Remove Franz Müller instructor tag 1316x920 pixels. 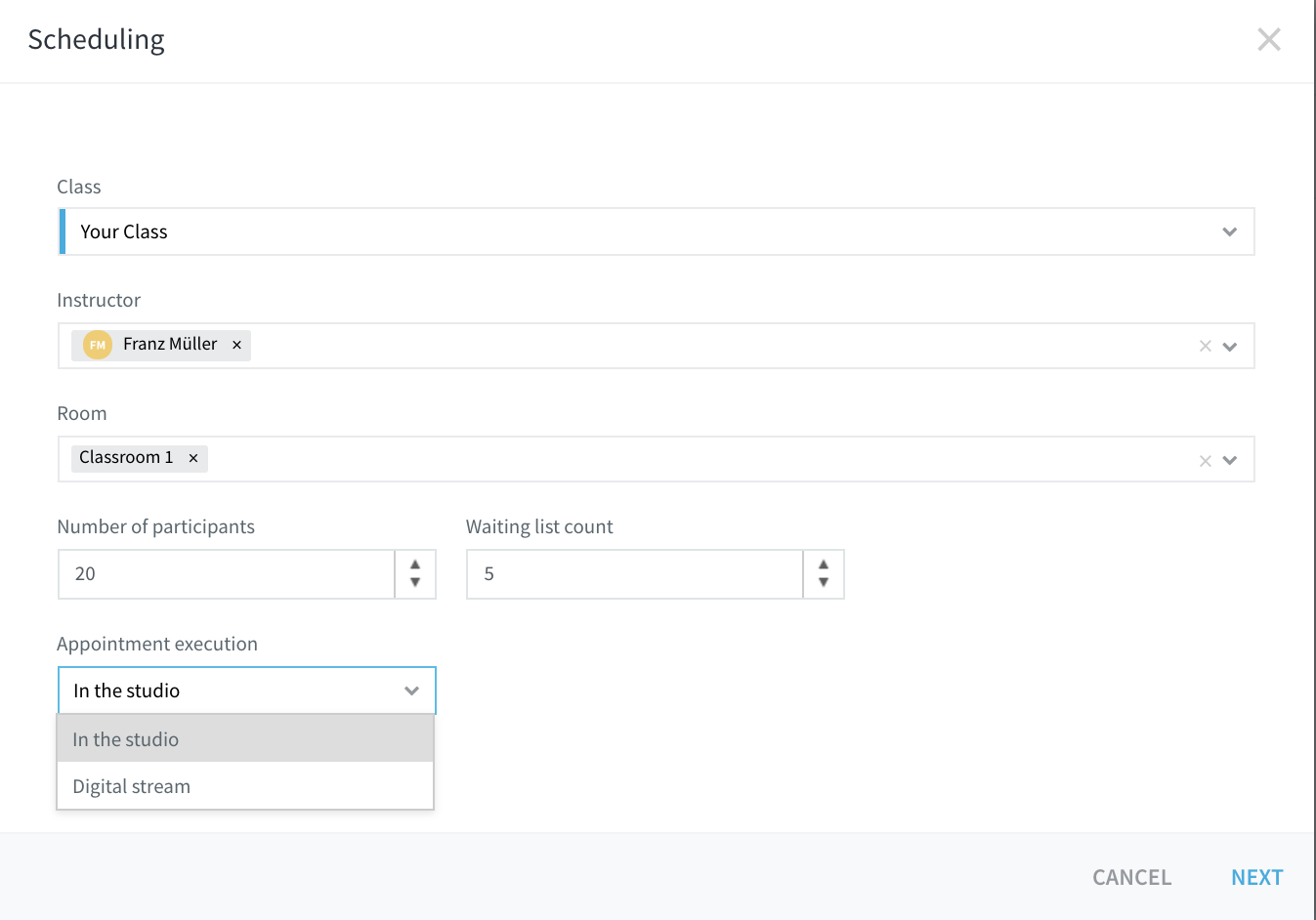(236, 345)
